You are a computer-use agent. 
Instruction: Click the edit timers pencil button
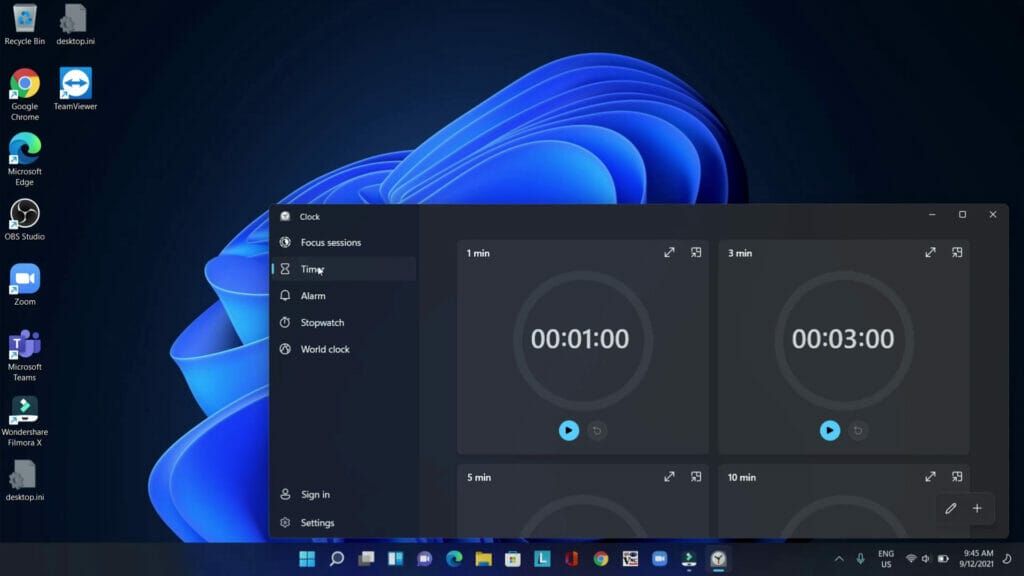pos(950,508)
